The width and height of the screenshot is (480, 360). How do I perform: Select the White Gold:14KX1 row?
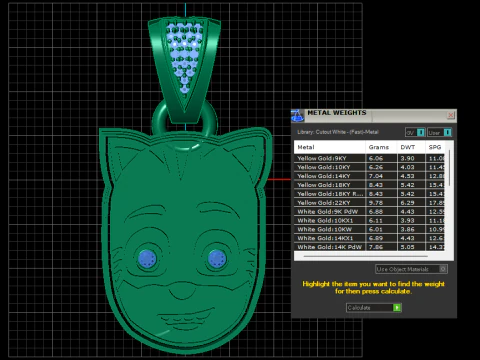[x=369, y=238]
